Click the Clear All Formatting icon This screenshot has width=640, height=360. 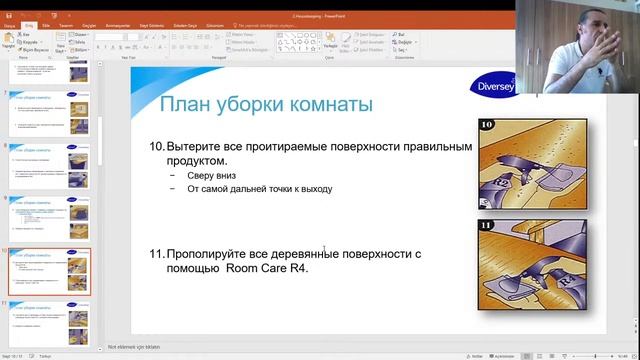point(164,37)
